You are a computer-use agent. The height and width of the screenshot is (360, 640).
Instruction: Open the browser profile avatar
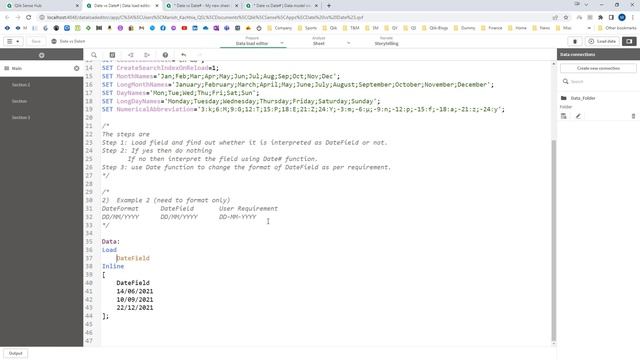(x=622, y=17)
